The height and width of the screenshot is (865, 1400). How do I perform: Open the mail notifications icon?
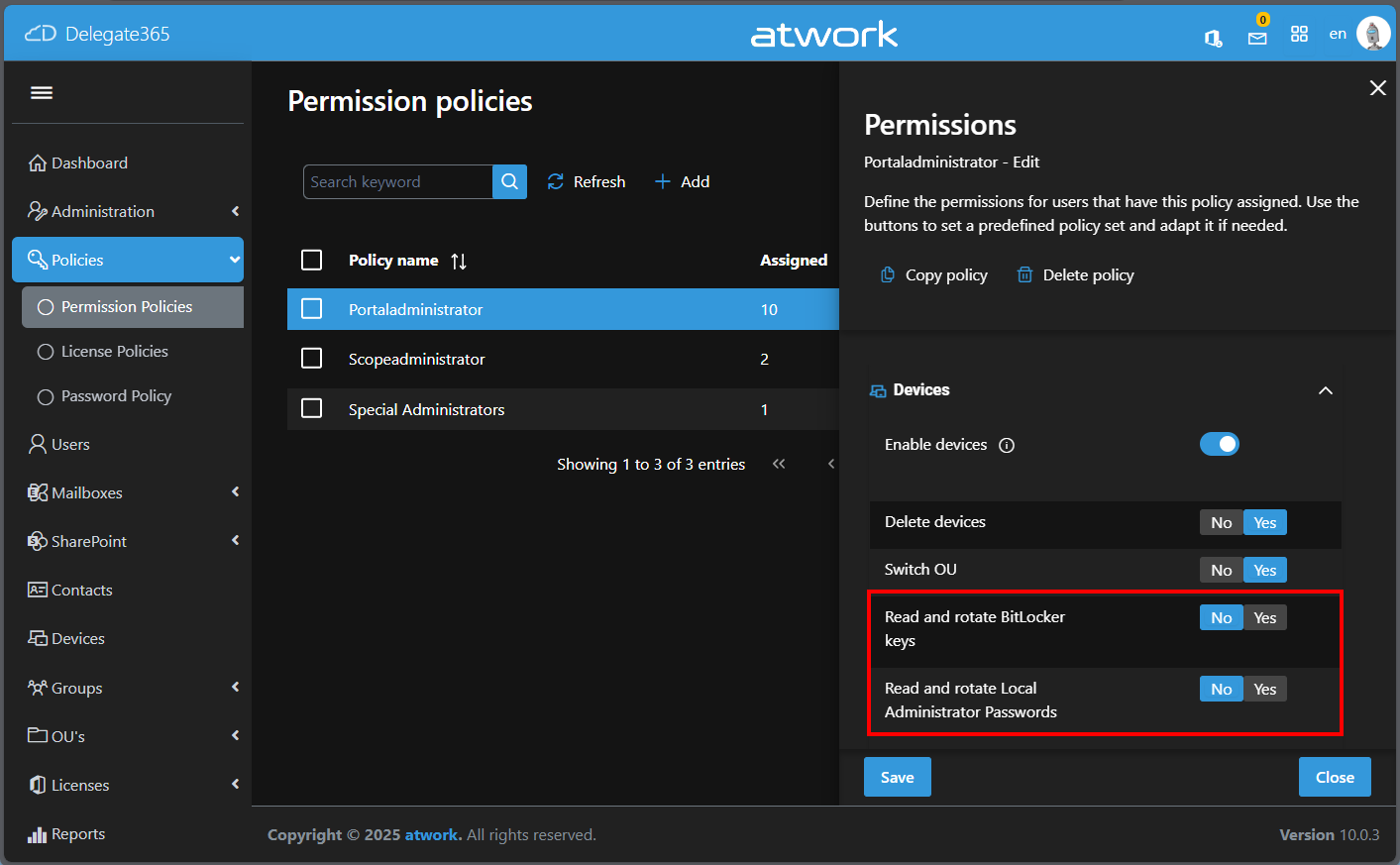1257,38
